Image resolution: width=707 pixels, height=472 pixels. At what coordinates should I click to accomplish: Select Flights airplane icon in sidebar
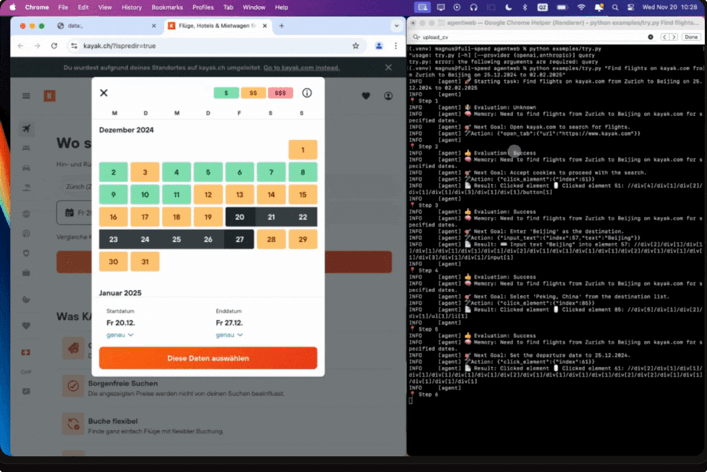click(x=27, y=128)
